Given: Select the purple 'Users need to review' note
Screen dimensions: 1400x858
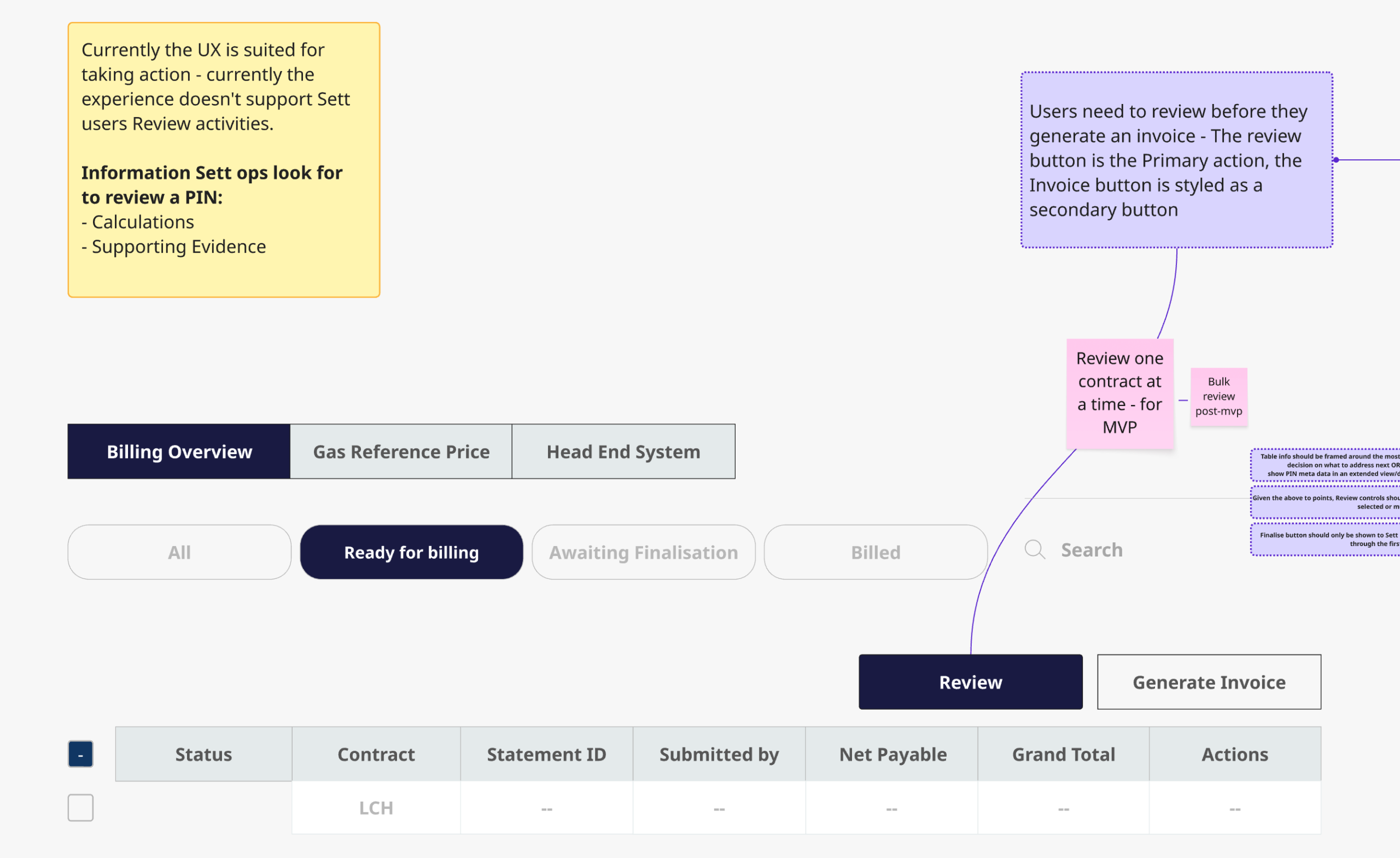Looking at the screenshot, I should click(x=1177, y=160).
